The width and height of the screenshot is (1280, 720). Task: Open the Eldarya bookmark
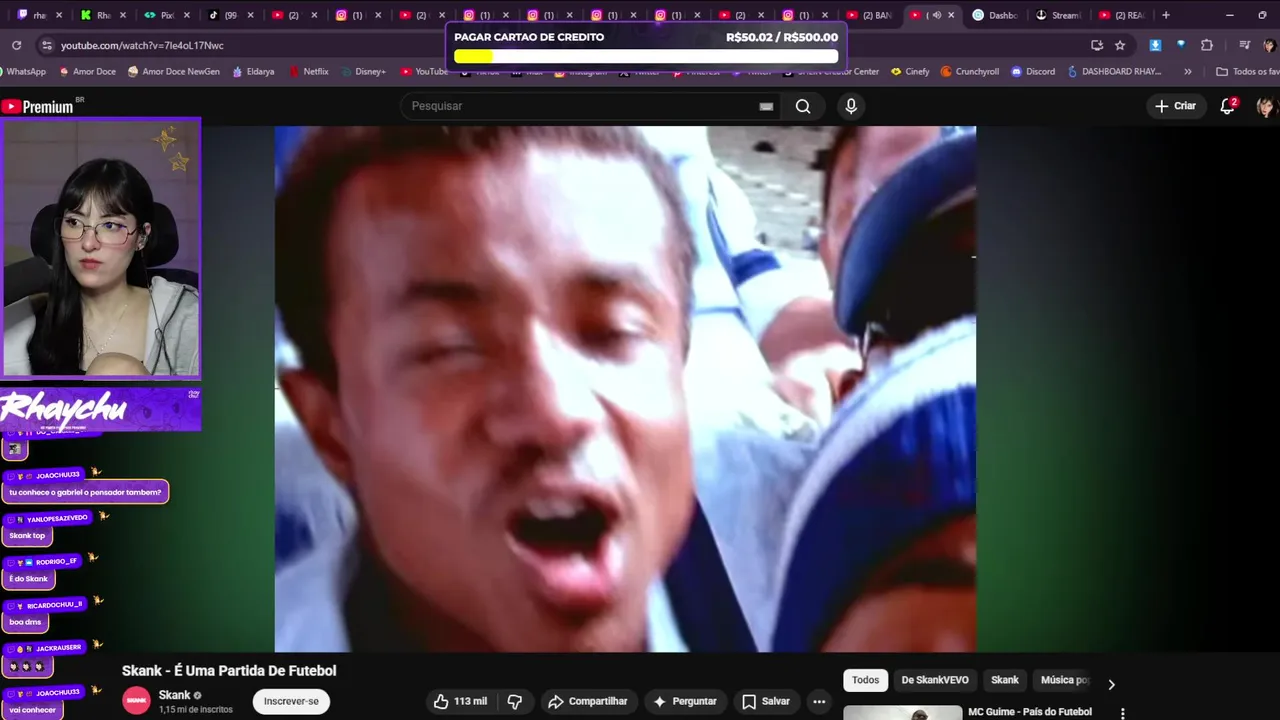pyautogui.click(x=253, y=72)
